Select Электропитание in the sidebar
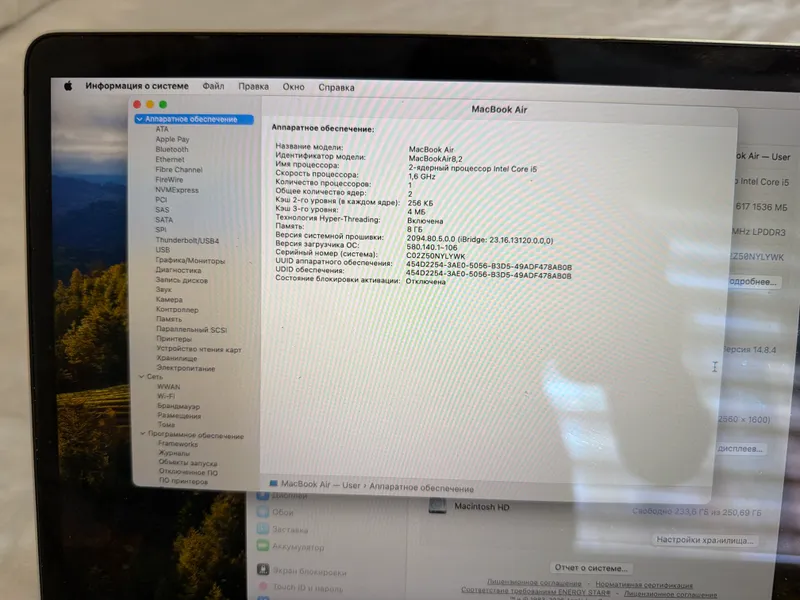 click(186, 368)
